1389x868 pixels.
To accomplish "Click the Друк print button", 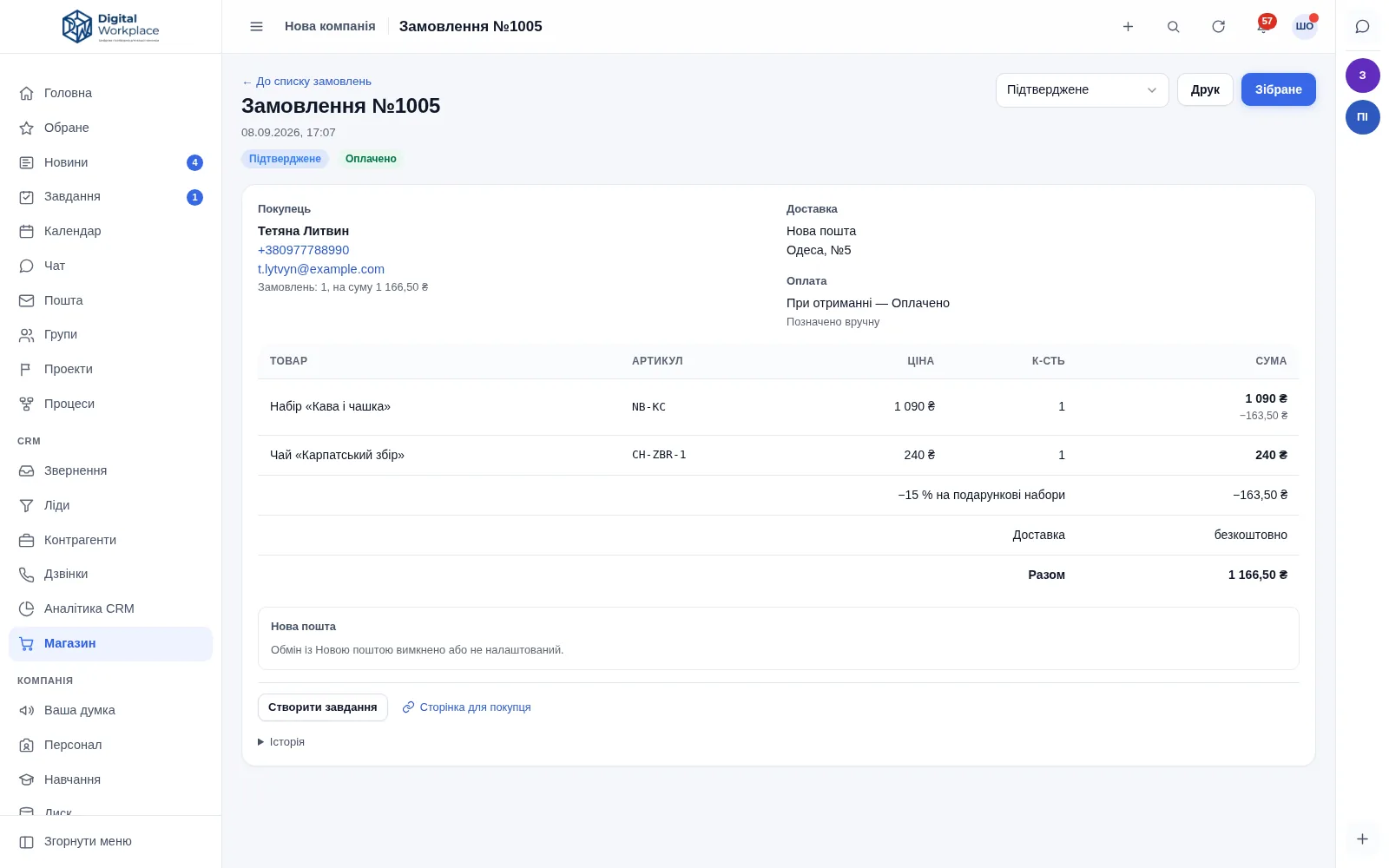I will tap(1205, 89).
